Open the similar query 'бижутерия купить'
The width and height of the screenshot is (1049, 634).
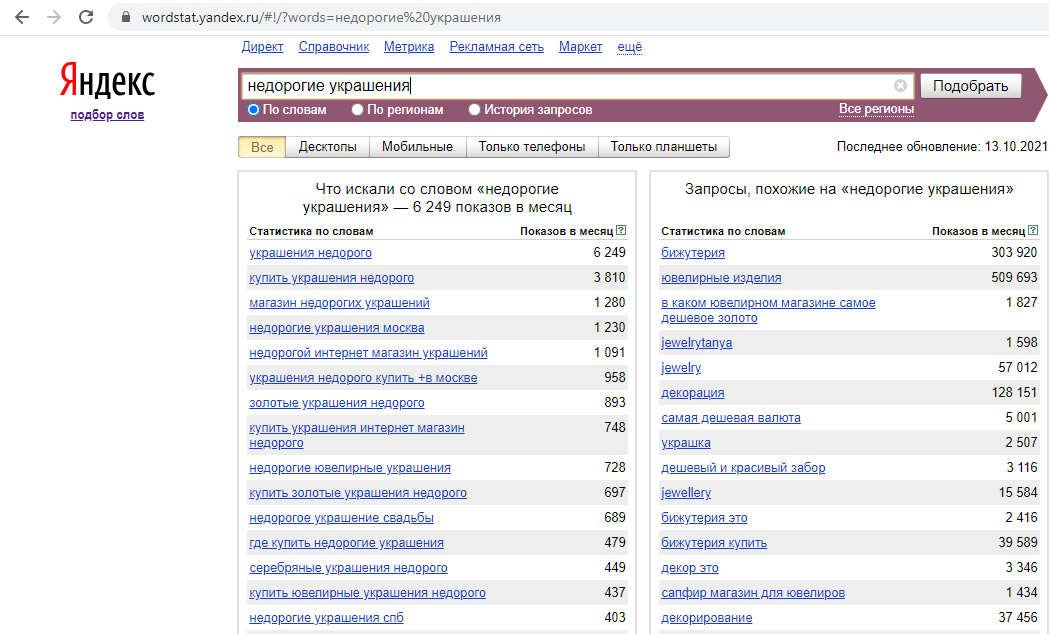[714, 542]
